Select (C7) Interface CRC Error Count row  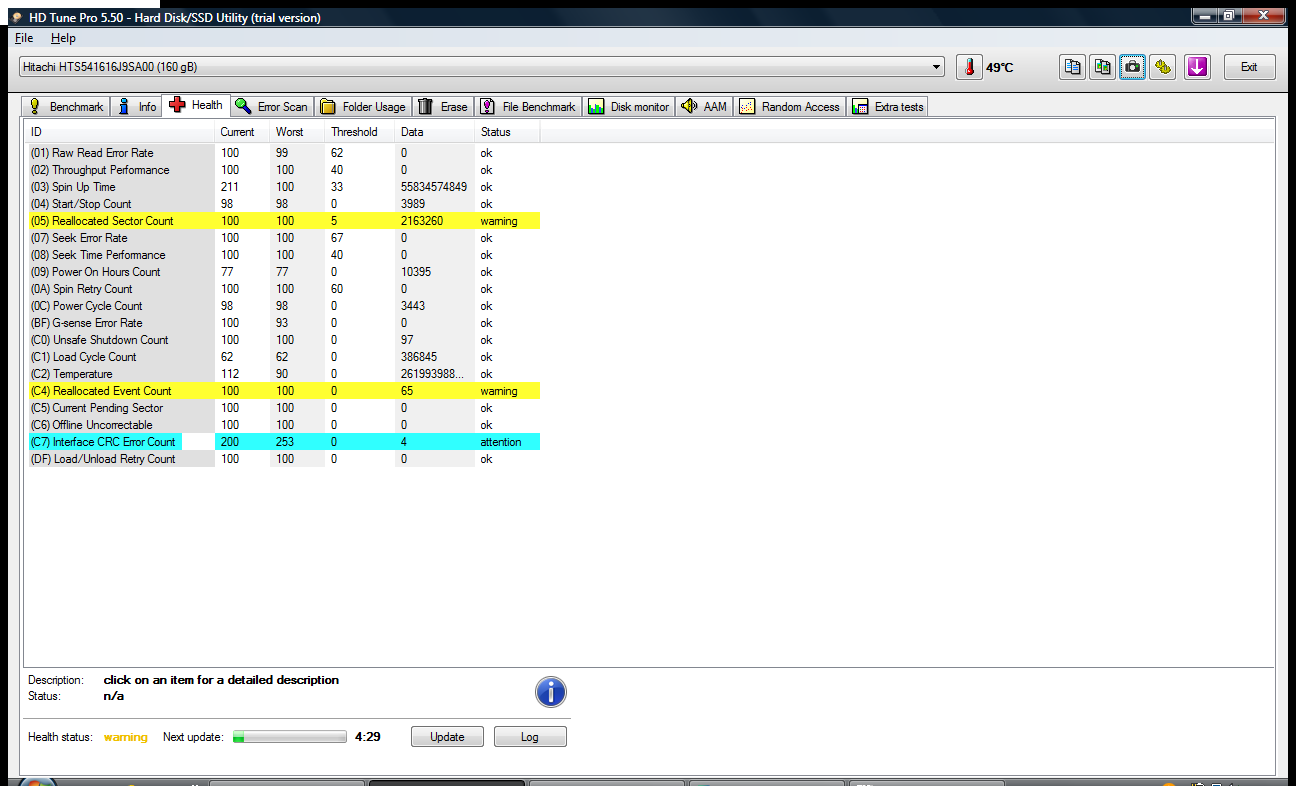283,442
